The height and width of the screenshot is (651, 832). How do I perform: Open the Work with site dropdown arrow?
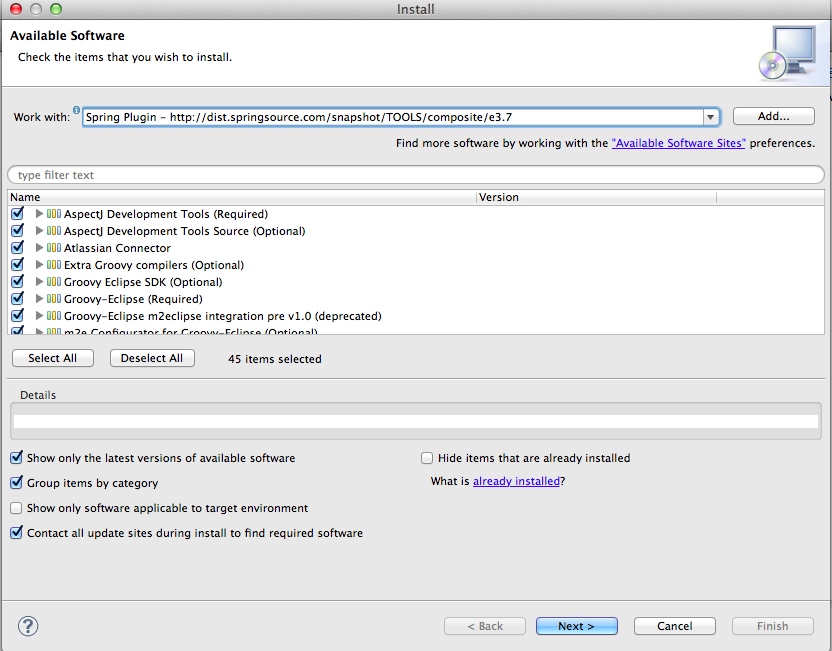coord(710,117)
